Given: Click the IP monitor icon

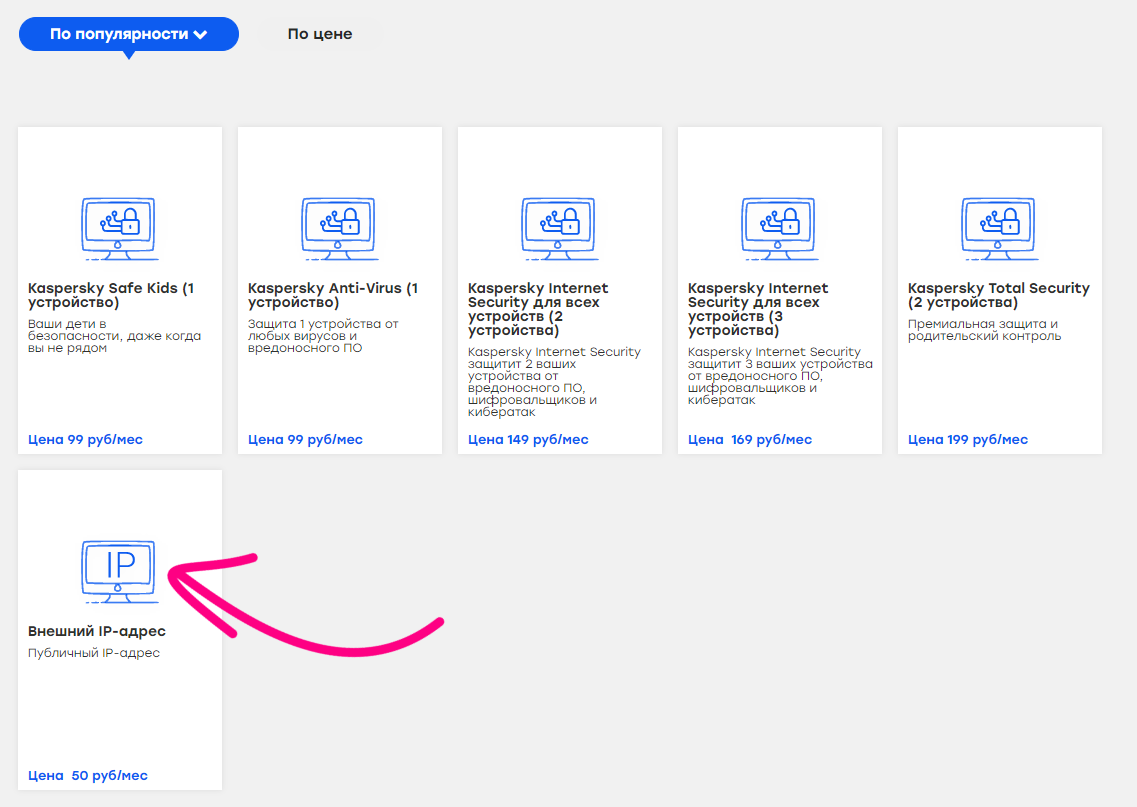Looking at the screenshot, I should pyautogui.click(x=120, y=571).
